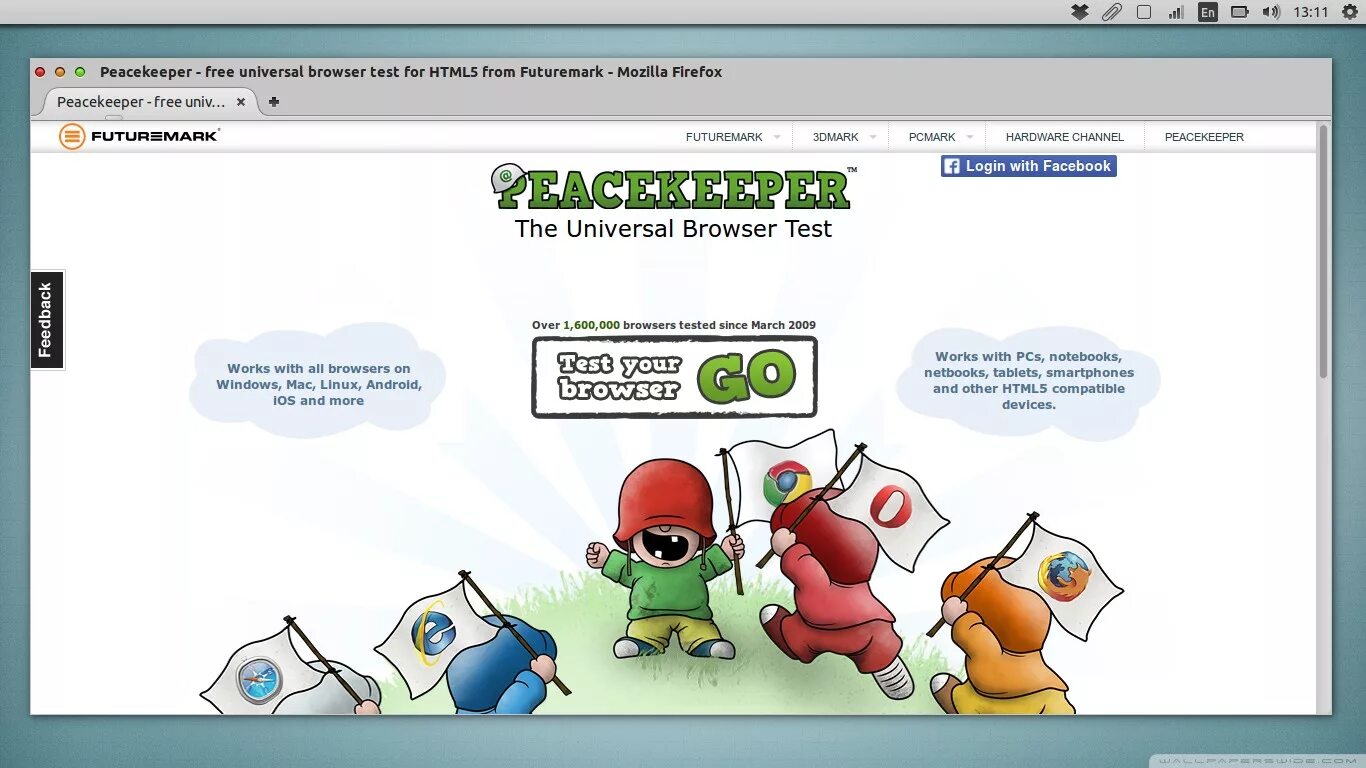Open the FUTUREMARK nav menu
The image size is (1366, 768).
724,137
